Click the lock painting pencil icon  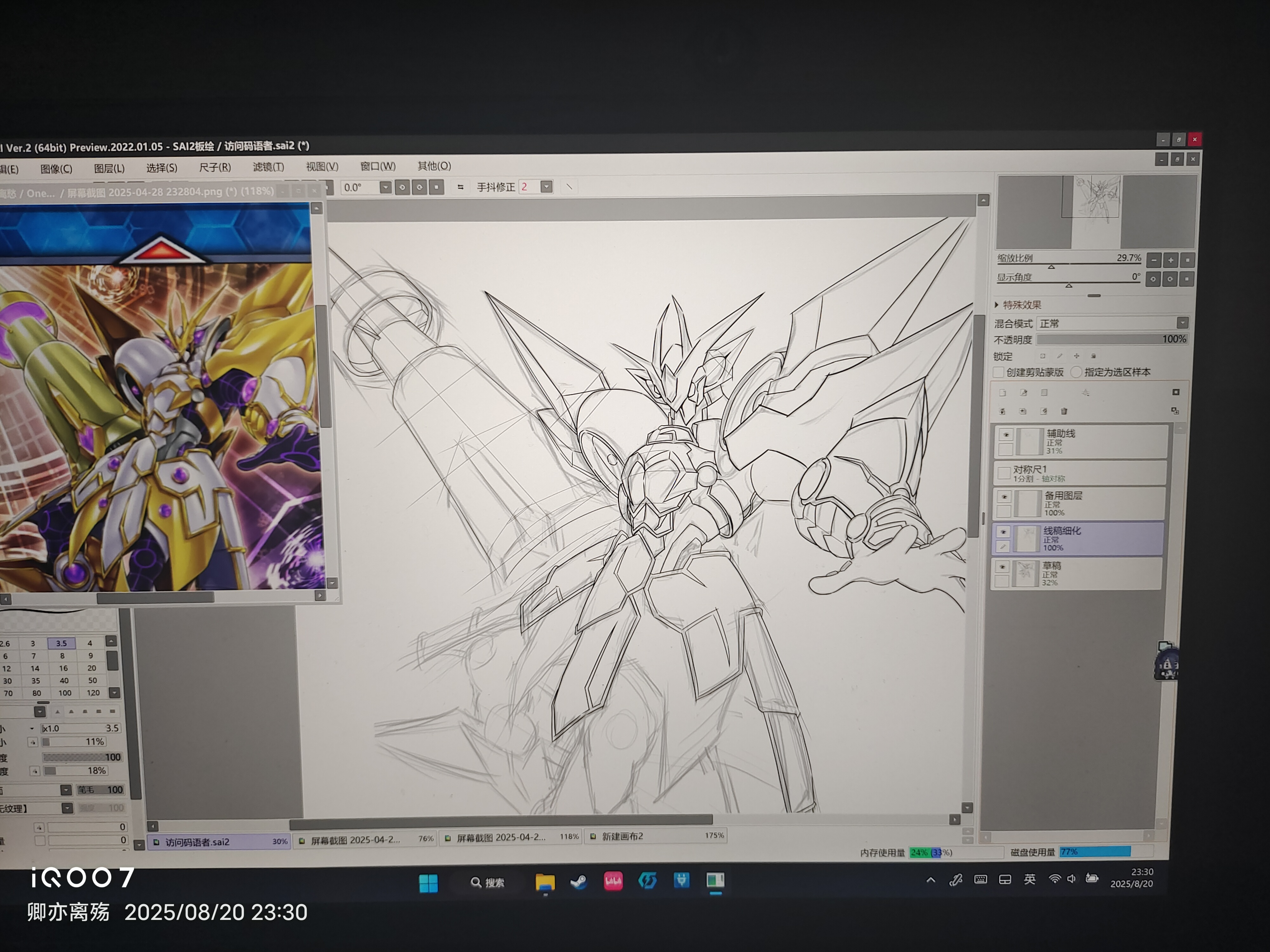[1060, 356]
